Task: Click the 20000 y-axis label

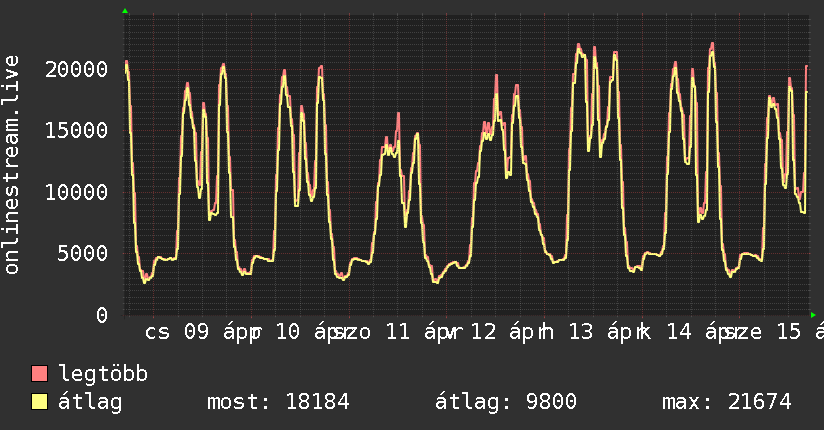Action: 76,69
